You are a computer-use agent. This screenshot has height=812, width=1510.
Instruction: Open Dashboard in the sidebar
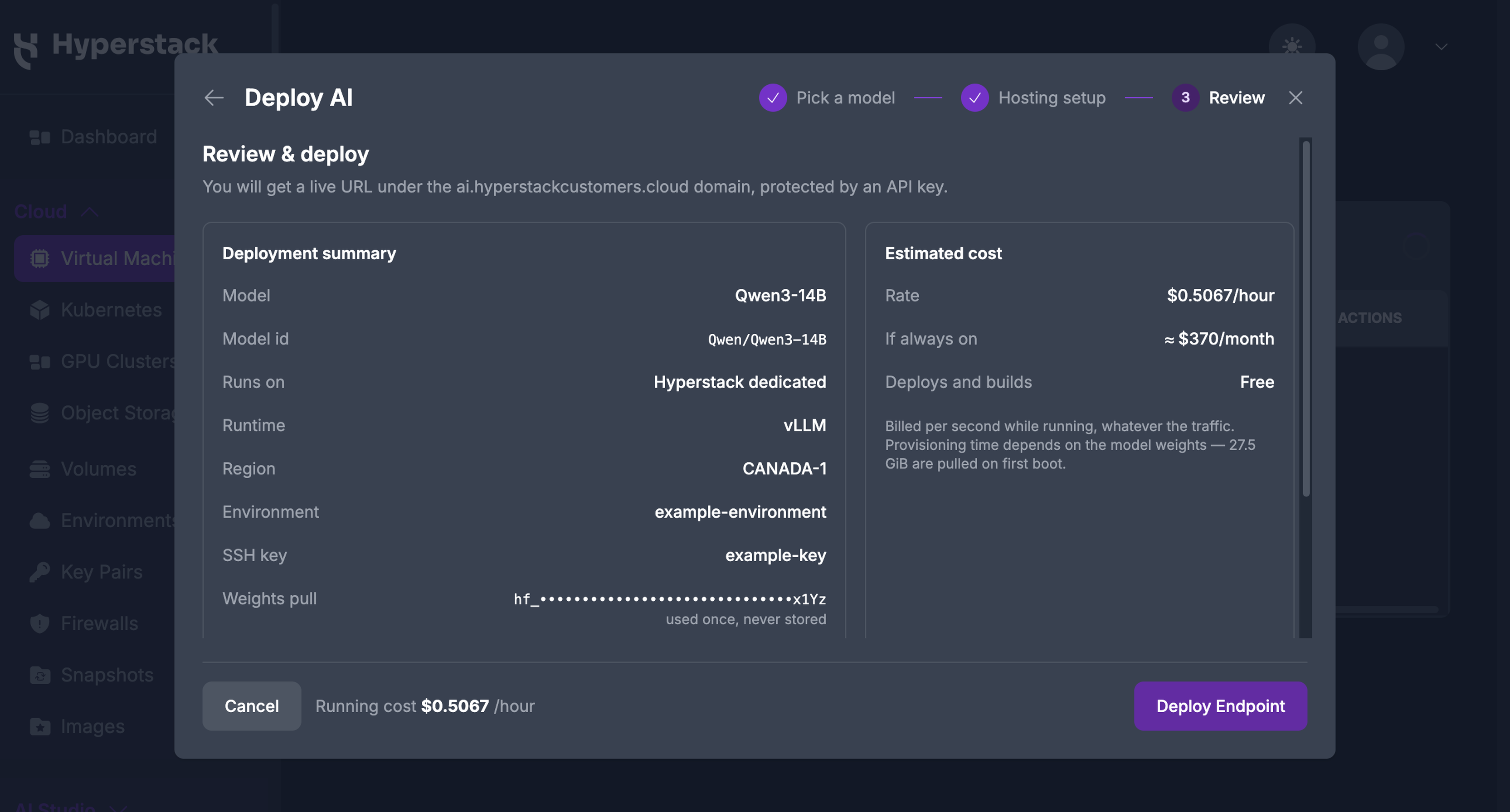[x=93, y=136]
